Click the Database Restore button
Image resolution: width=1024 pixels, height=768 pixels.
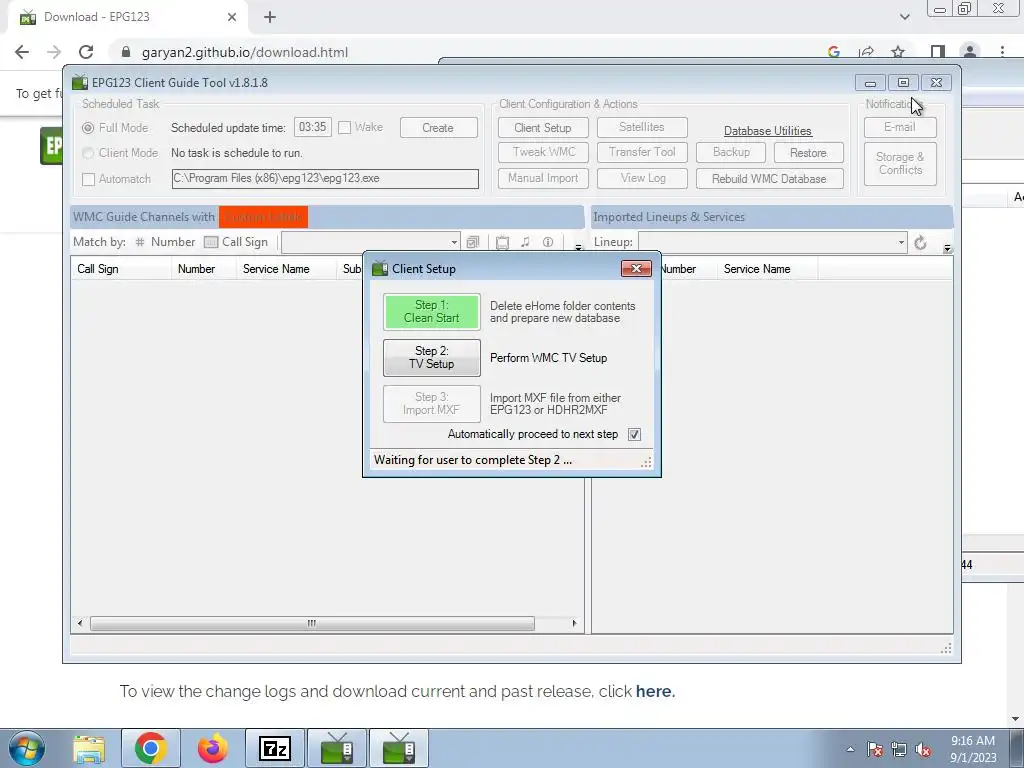pos(808,153)
